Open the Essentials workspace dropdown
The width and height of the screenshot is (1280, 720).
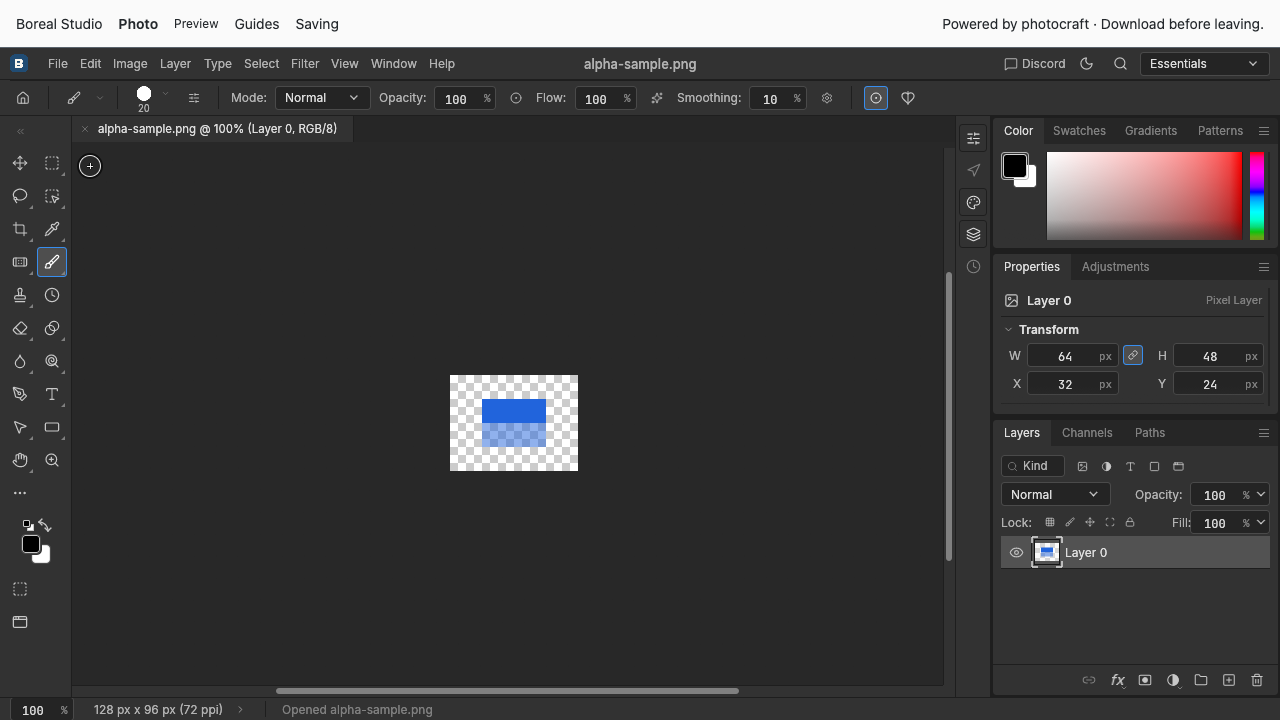coord(1204,63)
